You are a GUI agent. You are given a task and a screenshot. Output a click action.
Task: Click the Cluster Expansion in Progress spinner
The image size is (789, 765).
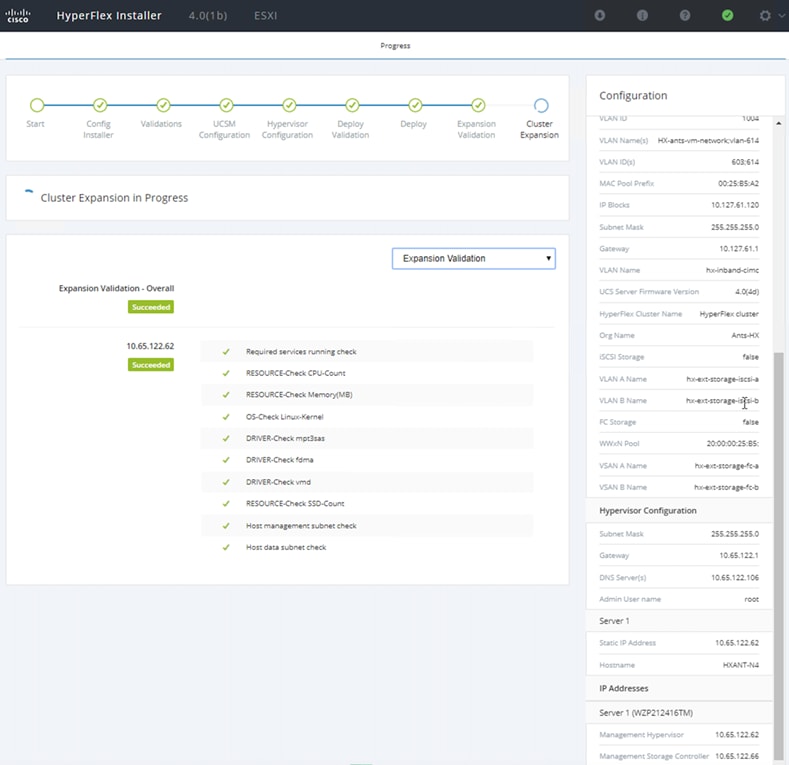coord(29,193)
